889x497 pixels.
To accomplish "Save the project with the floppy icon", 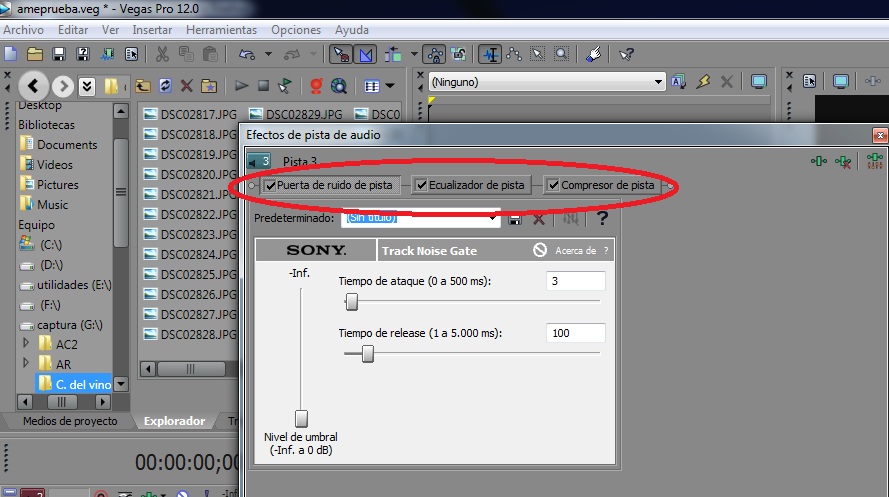I will [x=59, y=54].
